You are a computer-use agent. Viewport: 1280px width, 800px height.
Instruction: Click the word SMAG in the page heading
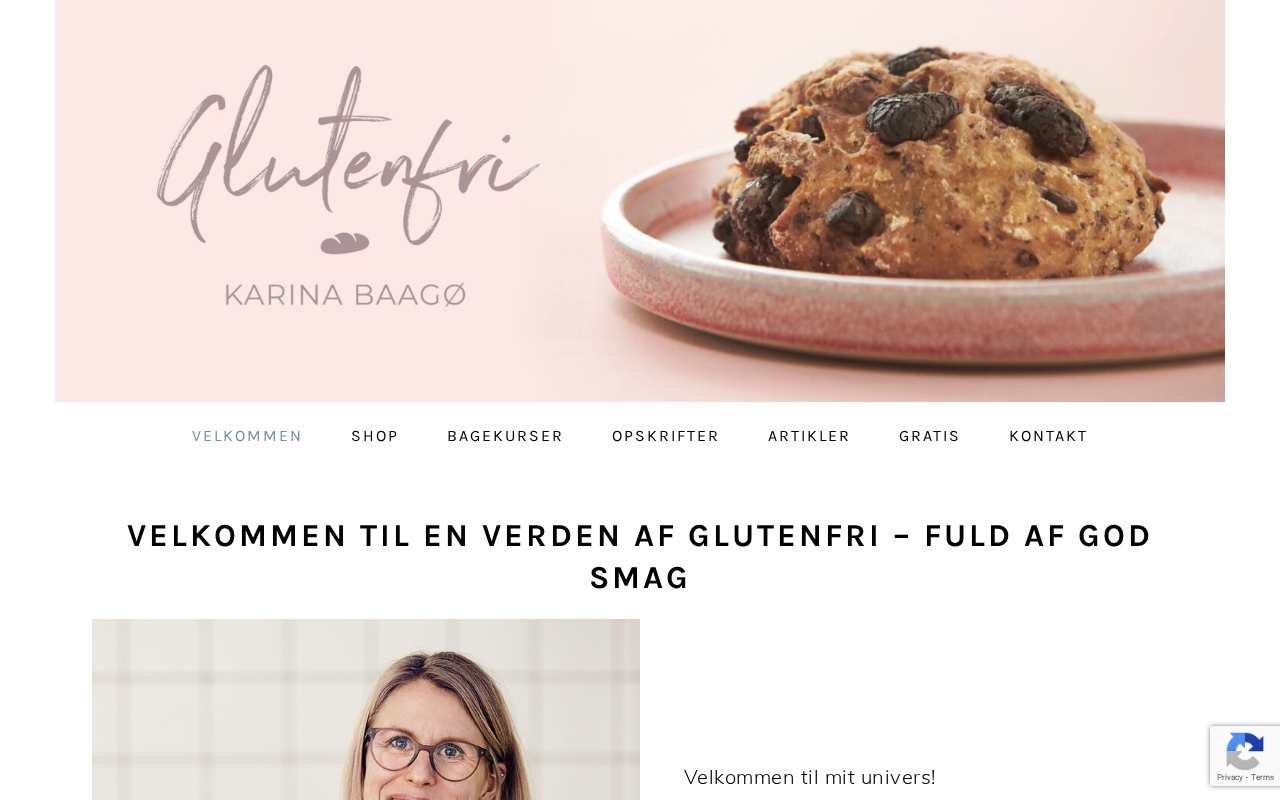click(x=640, y=578)
